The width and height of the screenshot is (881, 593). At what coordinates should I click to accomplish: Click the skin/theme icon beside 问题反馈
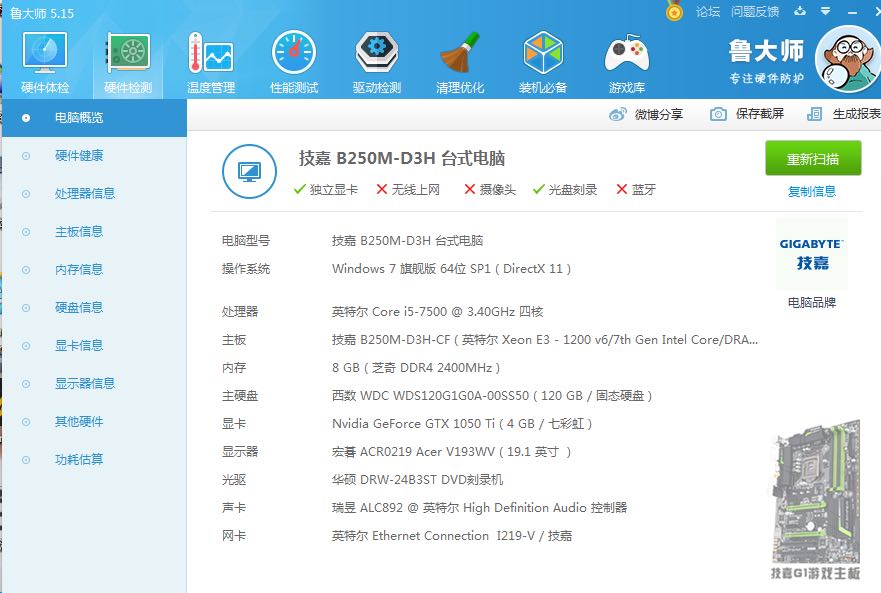[800, 11]
